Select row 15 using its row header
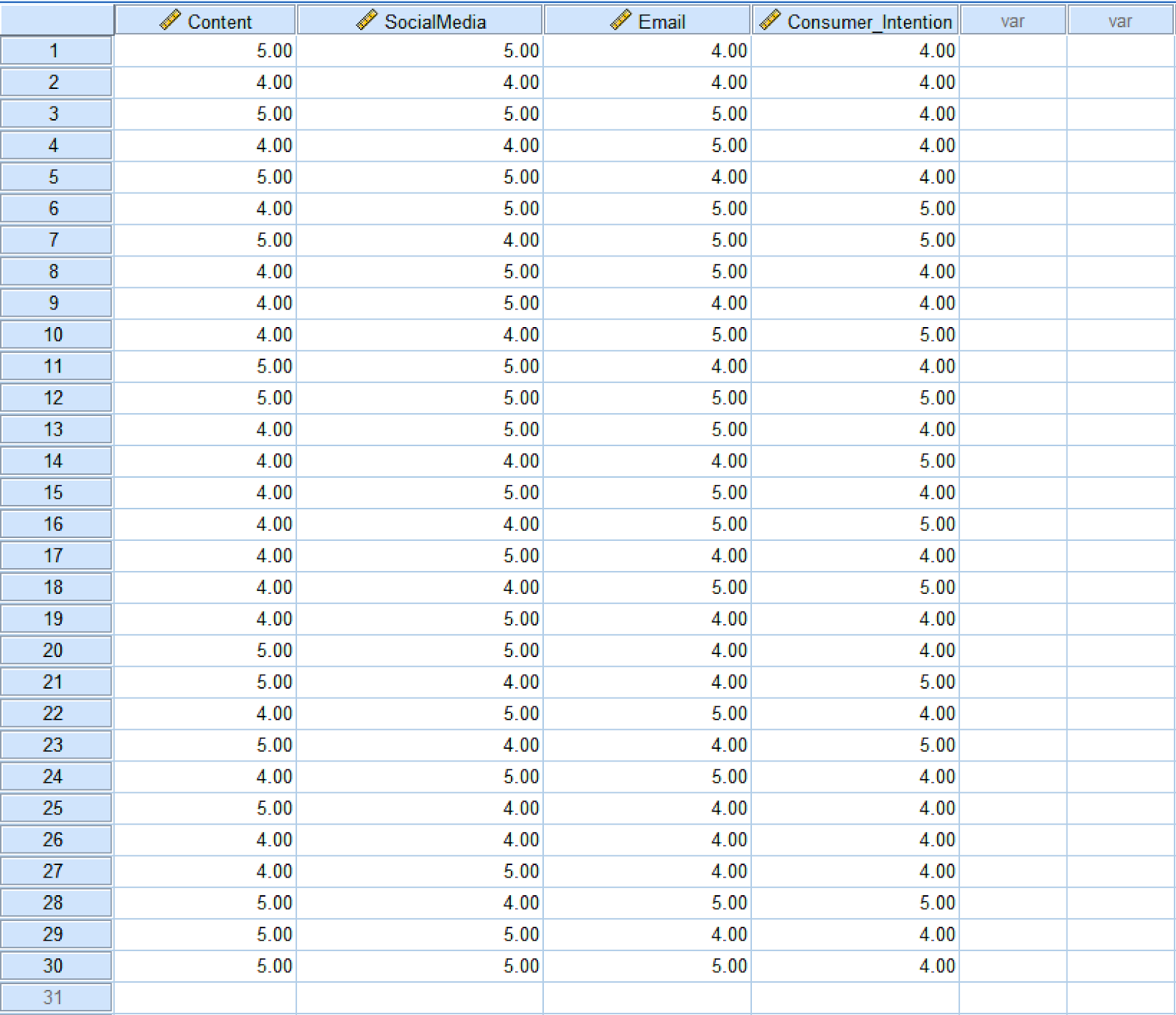Image resolution: width=1176 pixels, height=1015 pixels. coord(56,492)
